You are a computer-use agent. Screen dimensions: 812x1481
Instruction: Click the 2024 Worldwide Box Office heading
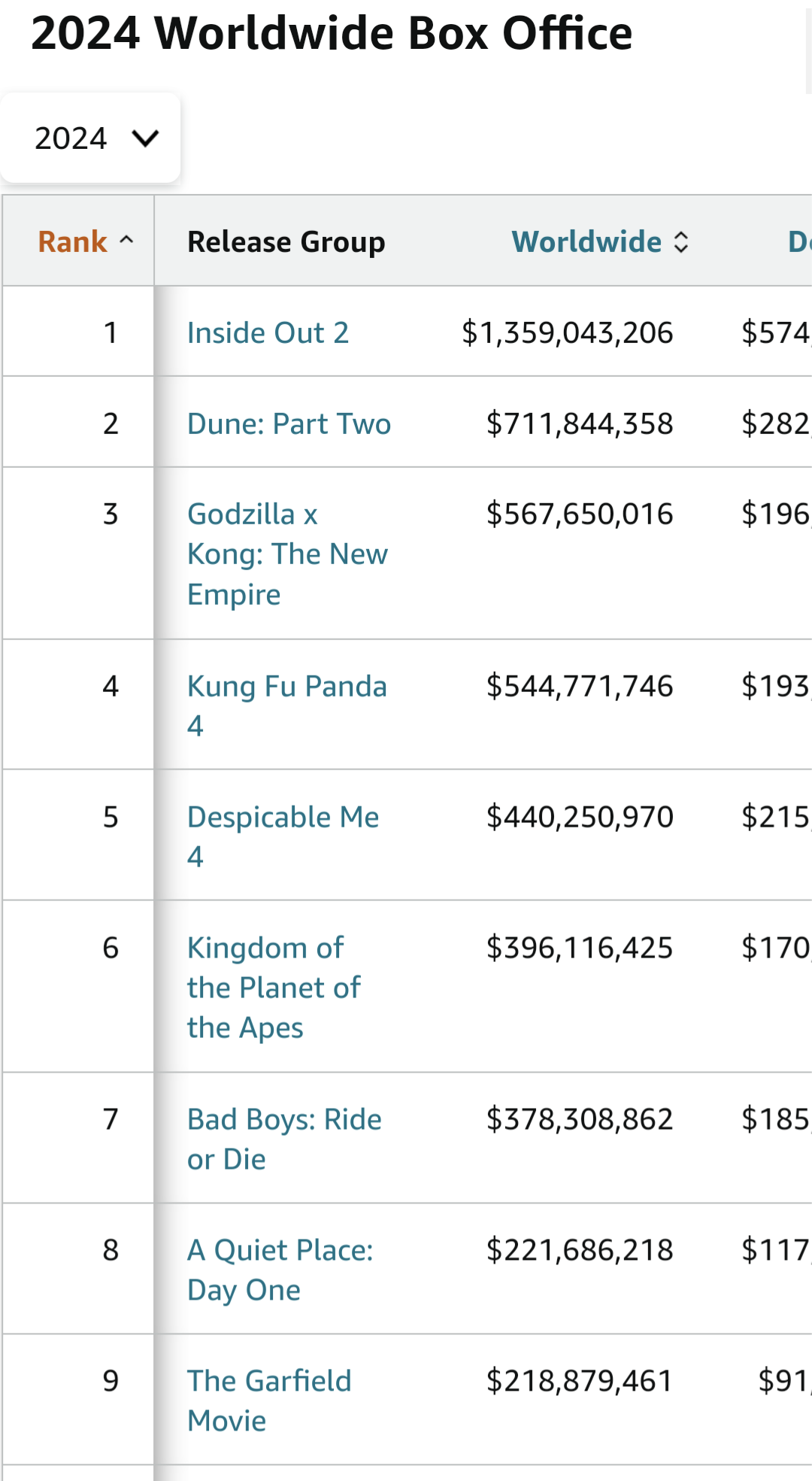tap(332, 34)
